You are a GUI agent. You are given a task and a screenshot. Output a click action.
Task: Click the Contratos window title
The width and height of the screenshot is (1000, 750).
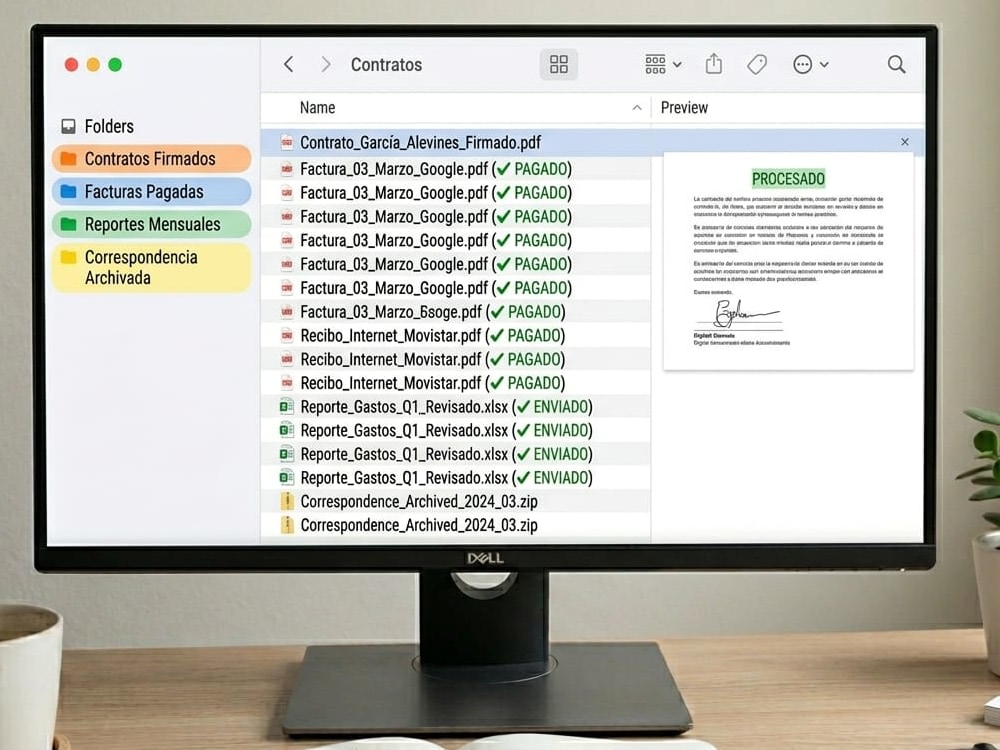(386, 64)
